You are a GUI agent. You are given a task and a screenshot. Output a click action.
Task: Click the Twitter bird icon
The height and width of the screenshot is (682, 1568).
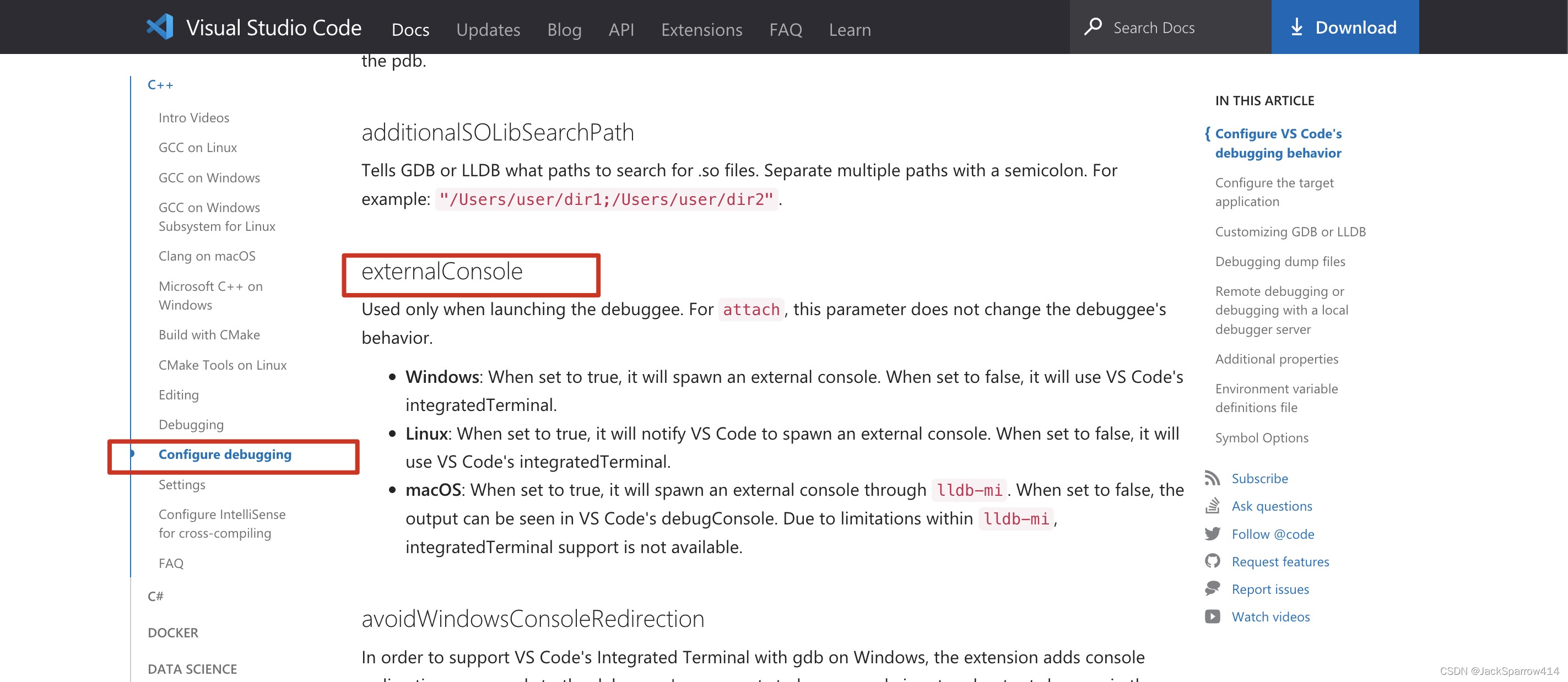click(1212, 534)
